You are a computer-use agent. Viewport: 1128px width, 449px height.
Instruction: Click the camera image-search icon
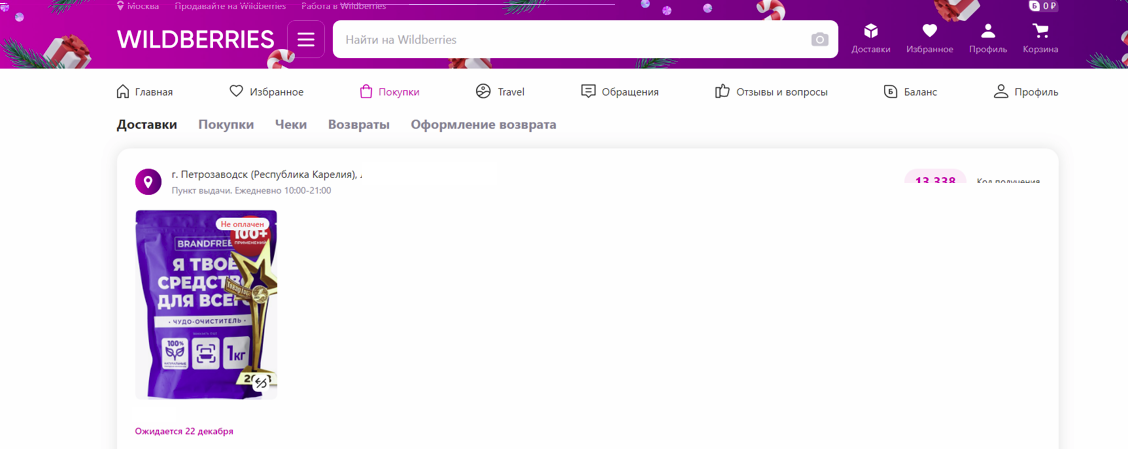[x=820, y=40]
